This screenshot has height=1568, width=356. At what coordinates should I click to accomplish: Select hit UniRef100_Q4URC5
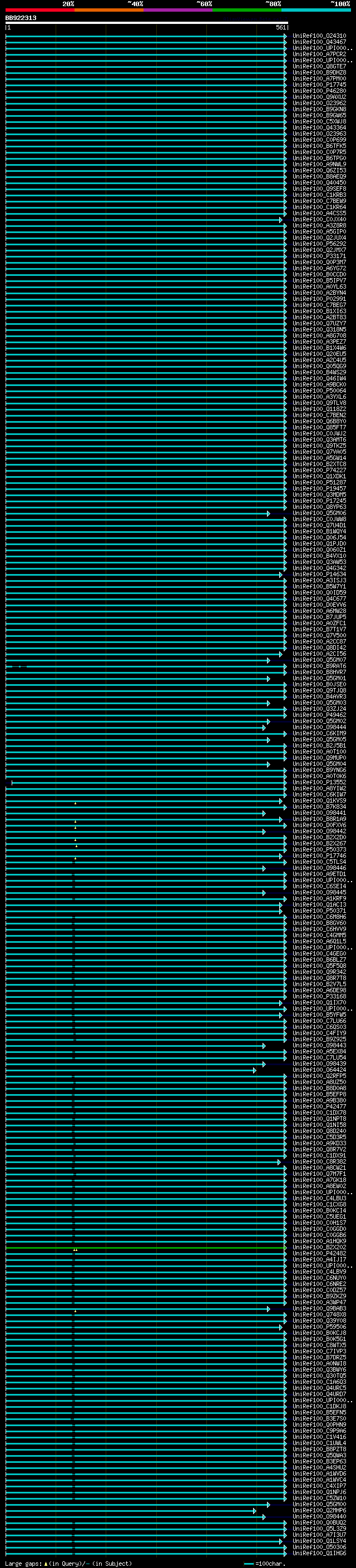319,1388
